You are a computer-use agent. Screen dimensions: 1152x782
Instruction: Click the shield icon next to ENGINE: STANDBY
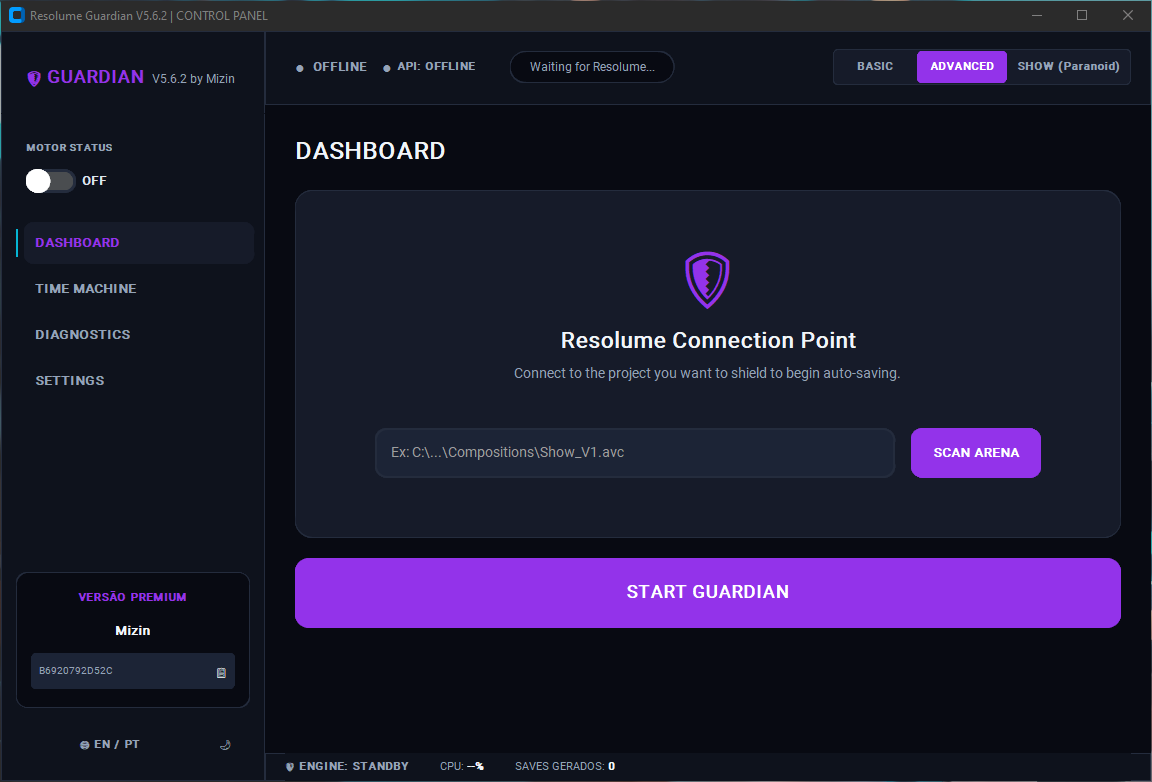coord(289,767)
